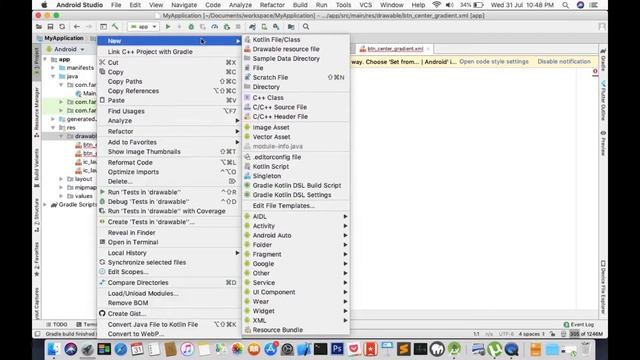Click Link C++ Project with Gradle
640x360 pixels.
pos(169,52)
